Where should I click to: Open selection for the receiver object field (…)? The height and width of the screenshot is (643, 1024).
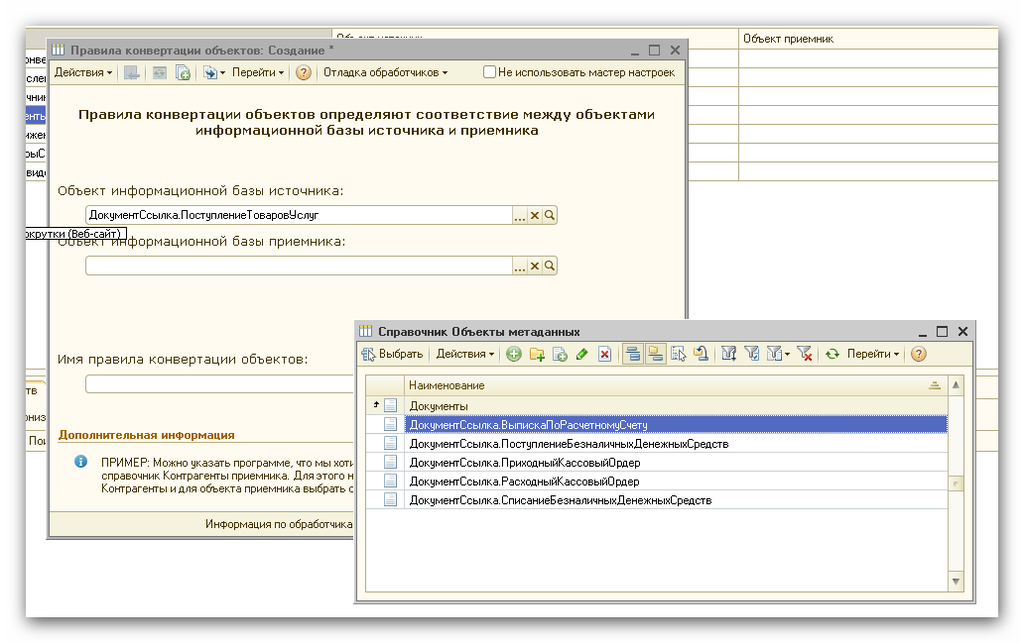(520, 266)
